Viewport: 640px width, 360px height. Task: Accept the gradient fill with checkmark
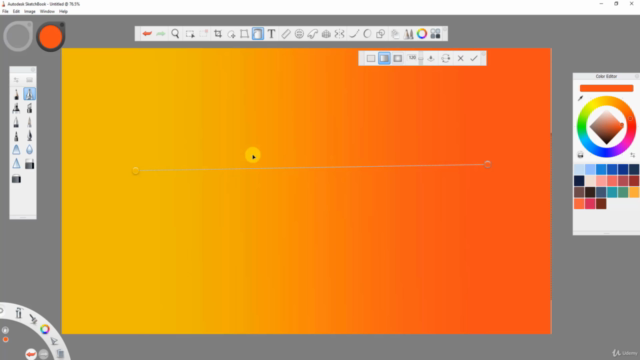[474, 58]
